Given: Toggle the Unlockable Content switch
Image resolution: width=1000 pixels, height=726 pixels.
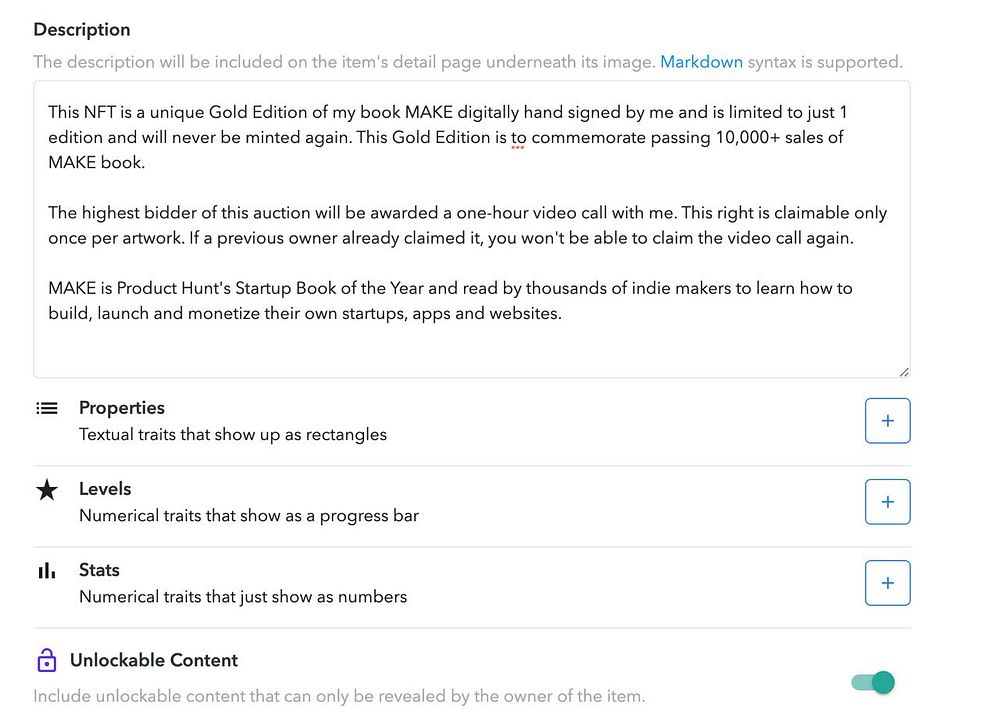Looking at the screenshot, I should click(x=873, y=683).
